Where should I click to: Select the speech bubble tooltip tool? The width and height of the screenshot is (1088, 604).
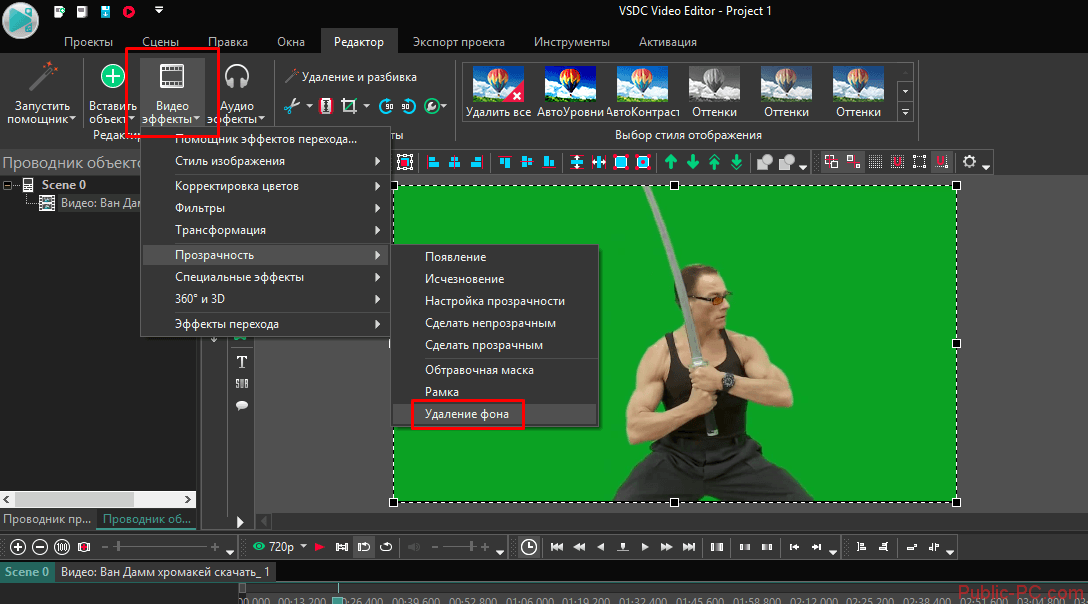[x=241, y=406]
